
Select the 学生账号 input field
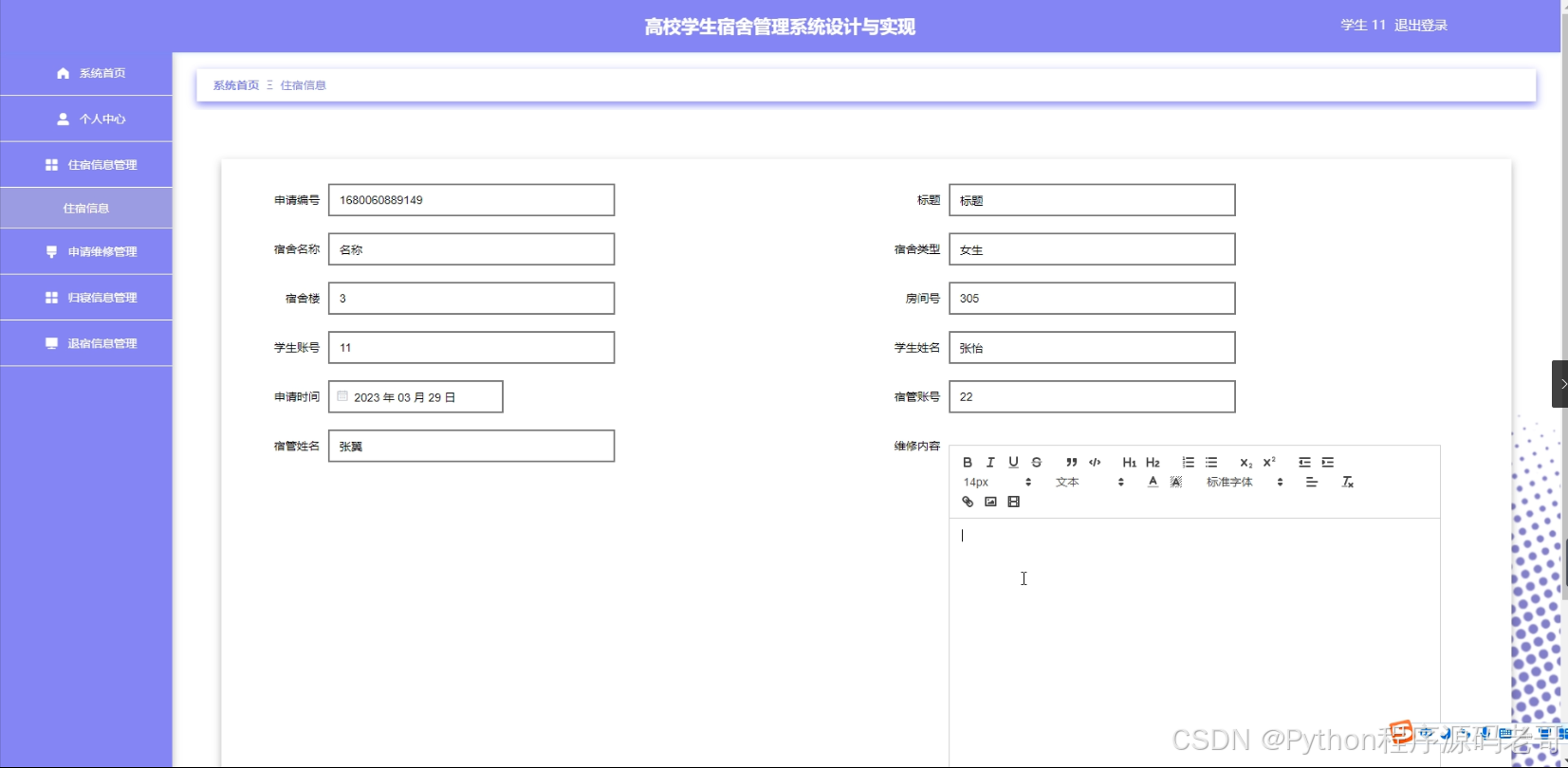click(x=471, y=348)
